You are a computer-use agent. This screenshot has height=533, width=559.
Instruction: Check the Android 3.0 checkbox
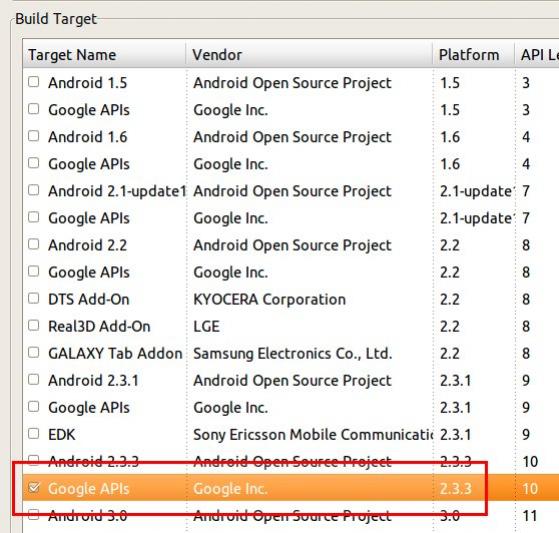[34, 514]
